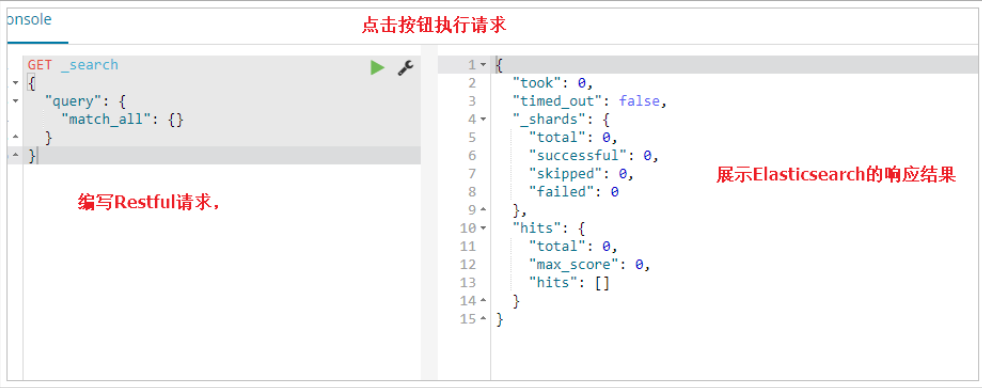The width and height of the screenshot is (982, 388).
Task: Collapse the "query" block fold arrow
Action: [x=15, y=101]
